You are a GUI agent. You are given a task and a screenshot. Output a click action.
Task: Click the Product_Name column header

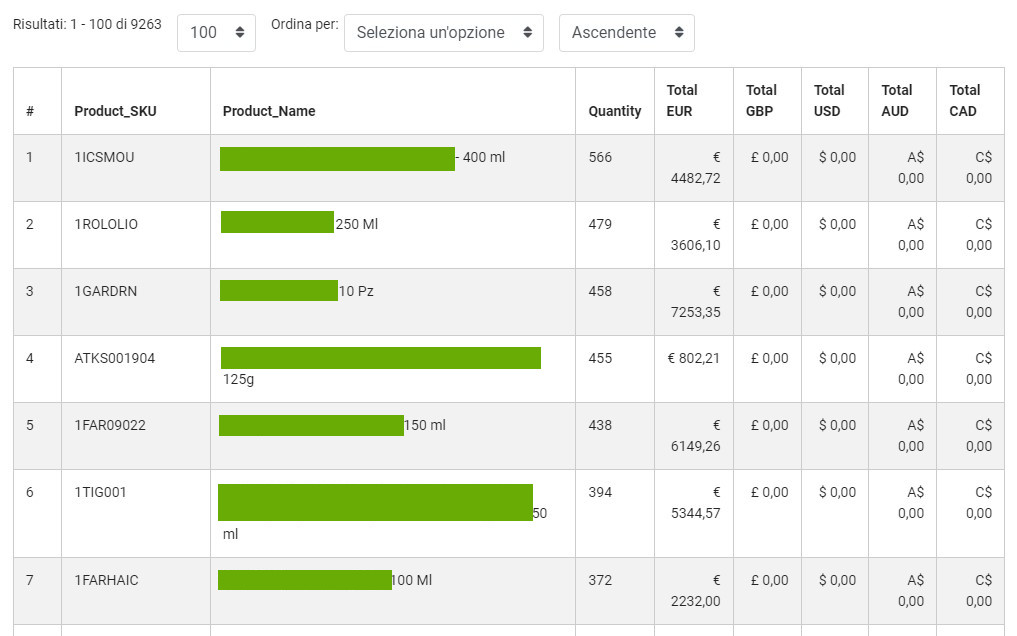tap(269, 111)
